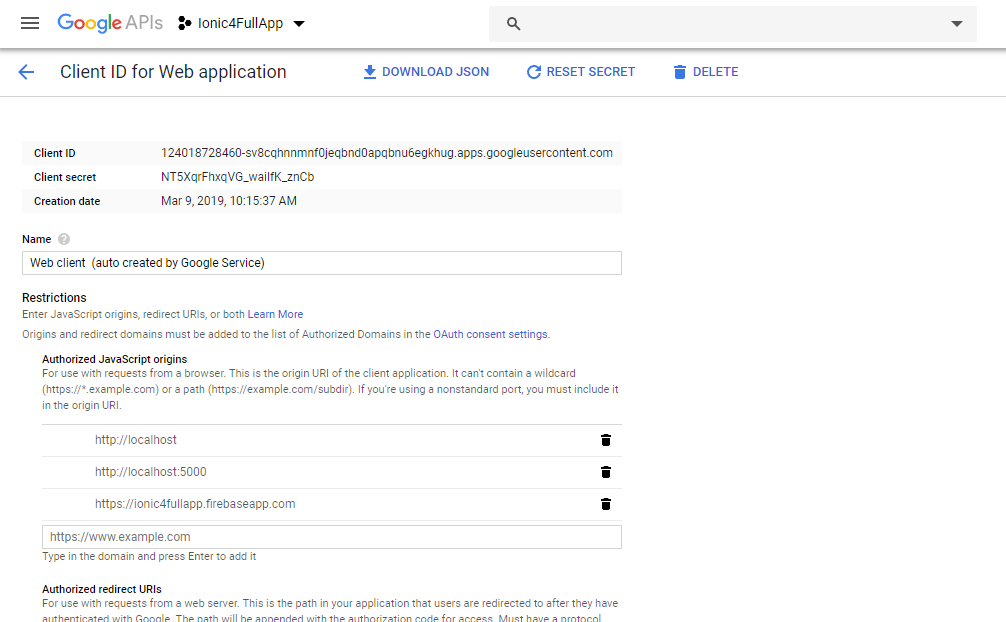1006x622 pixels.
Task: Click the DELETE label
Action: [715, 72]
